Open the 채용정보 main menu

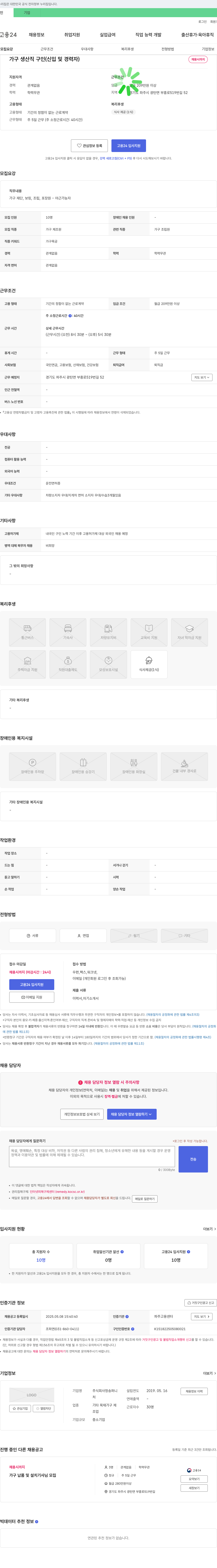[x=37, y=35]
